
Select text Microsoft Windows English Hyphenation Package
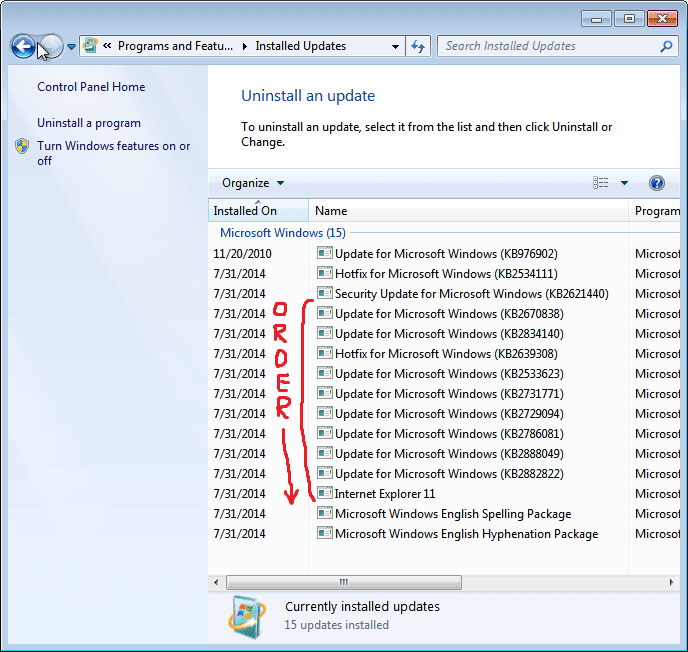(466, 534)
